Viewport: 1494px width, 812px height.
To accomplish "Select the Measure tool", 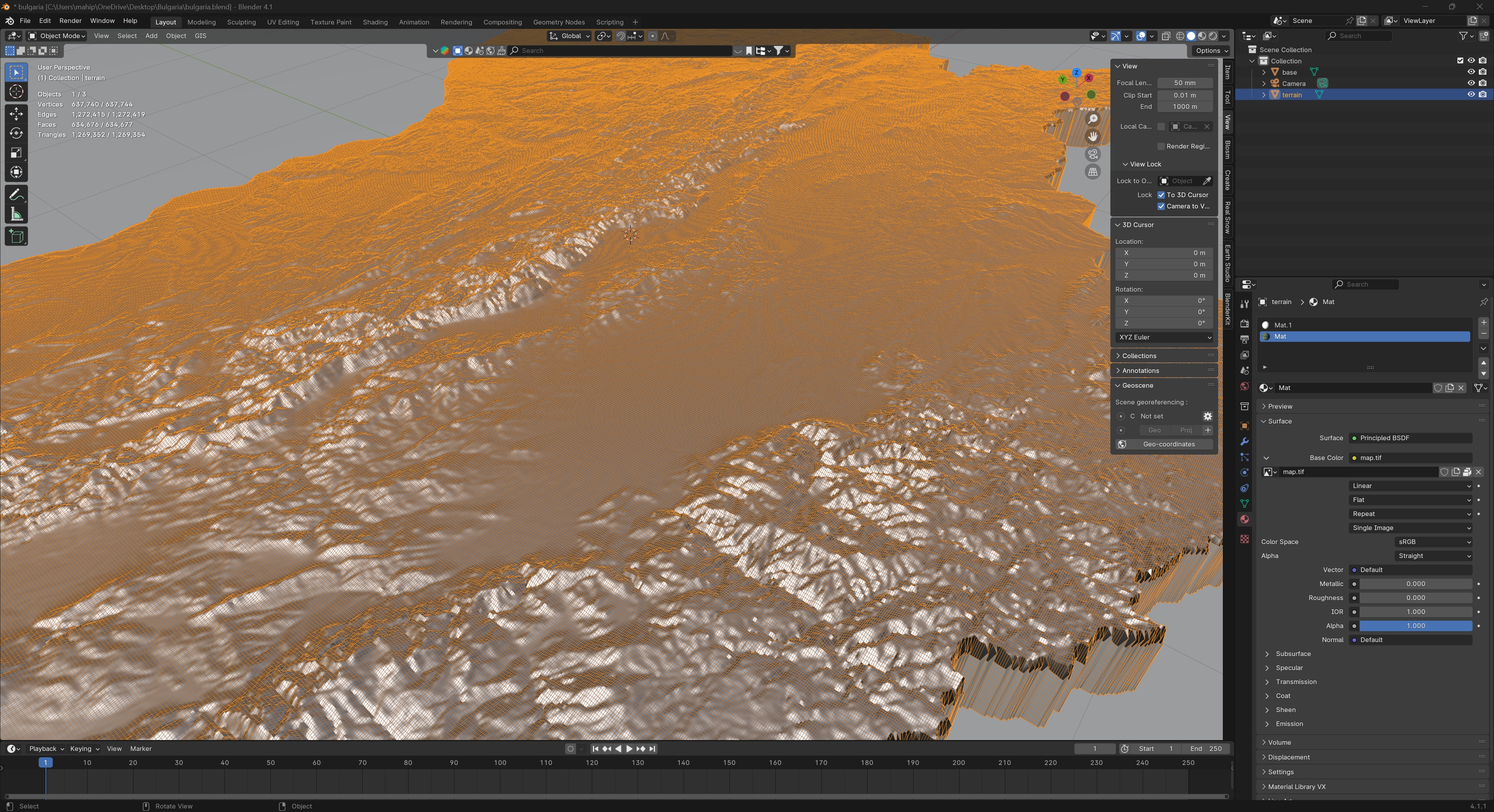I will (16, 215).
